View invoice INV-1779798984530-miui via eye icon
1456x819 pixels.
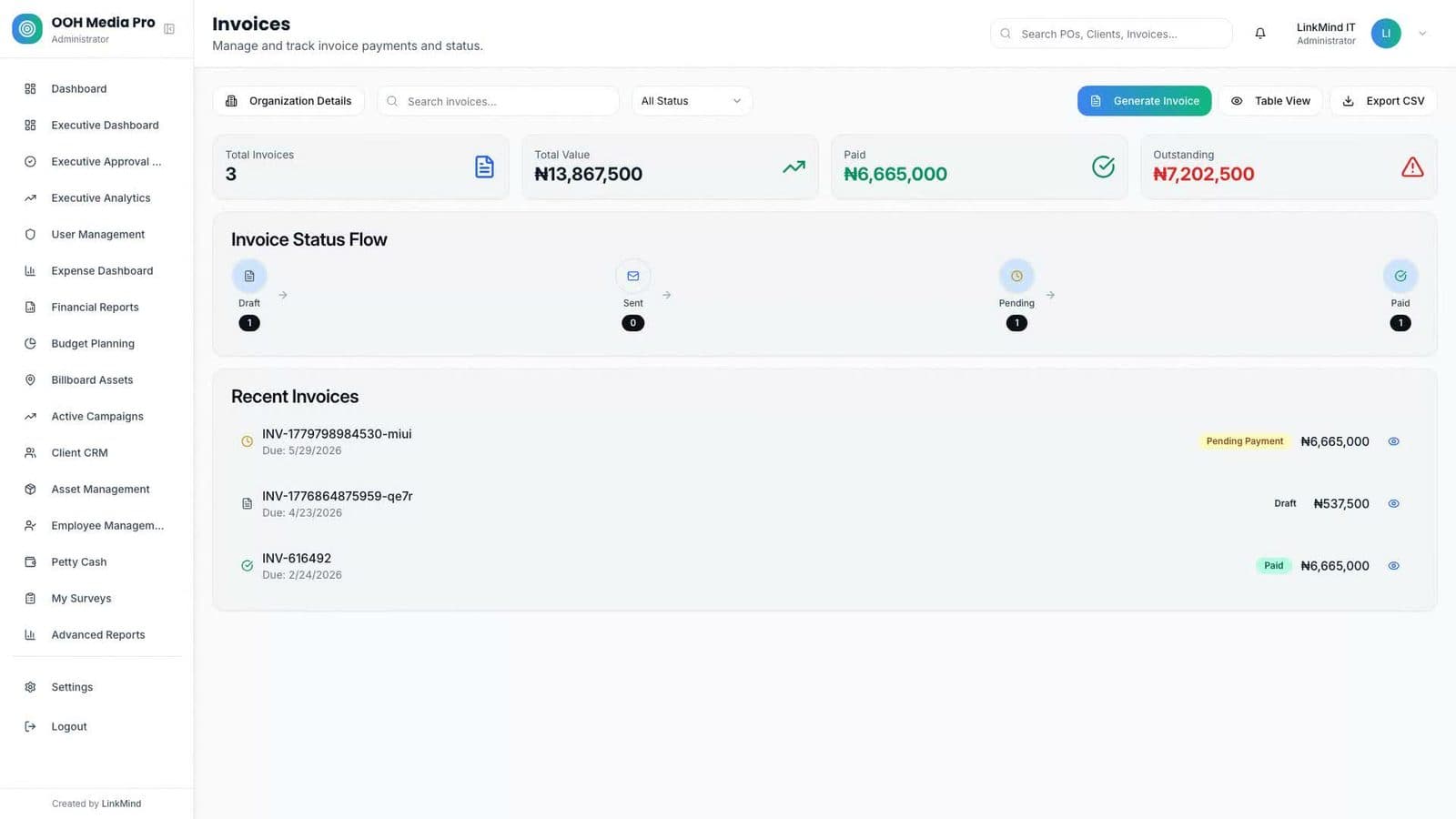point(1393,441)
